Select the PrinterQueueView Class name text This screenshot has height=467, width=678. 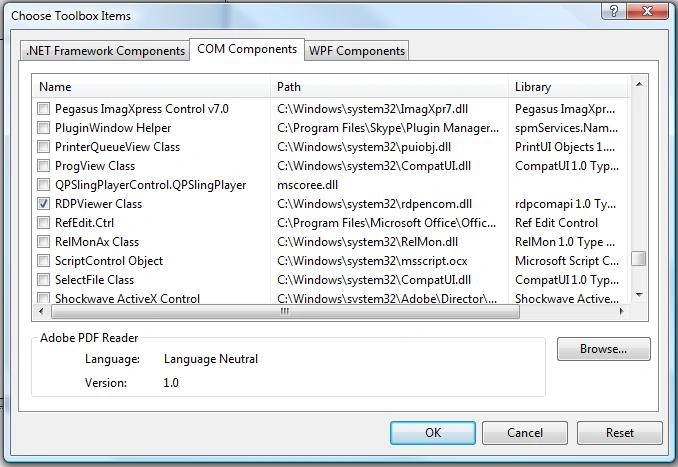coord(117,147)
